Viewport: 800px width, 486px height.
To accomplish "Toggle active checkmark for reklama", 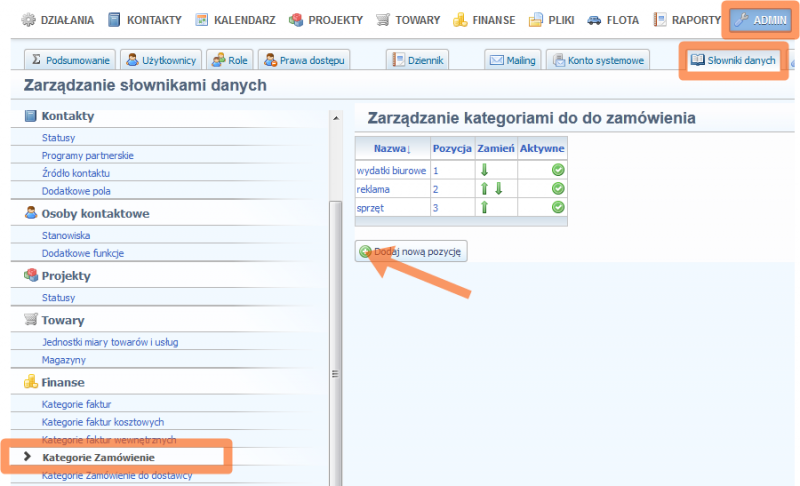I will tap(557, 189).
